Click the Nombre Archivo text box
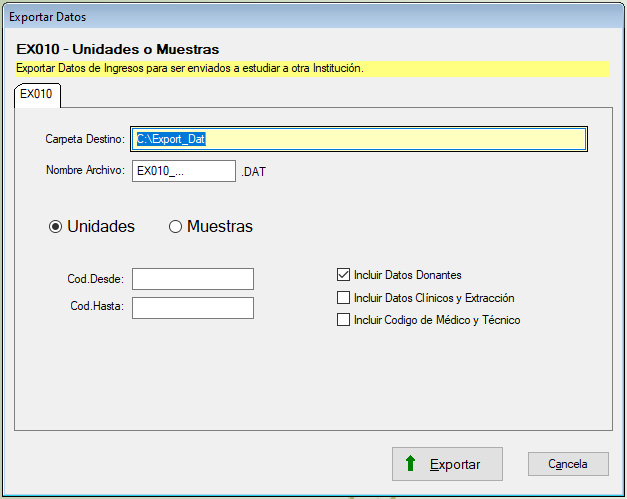627x499 pixels. click(x=183, y=171)
